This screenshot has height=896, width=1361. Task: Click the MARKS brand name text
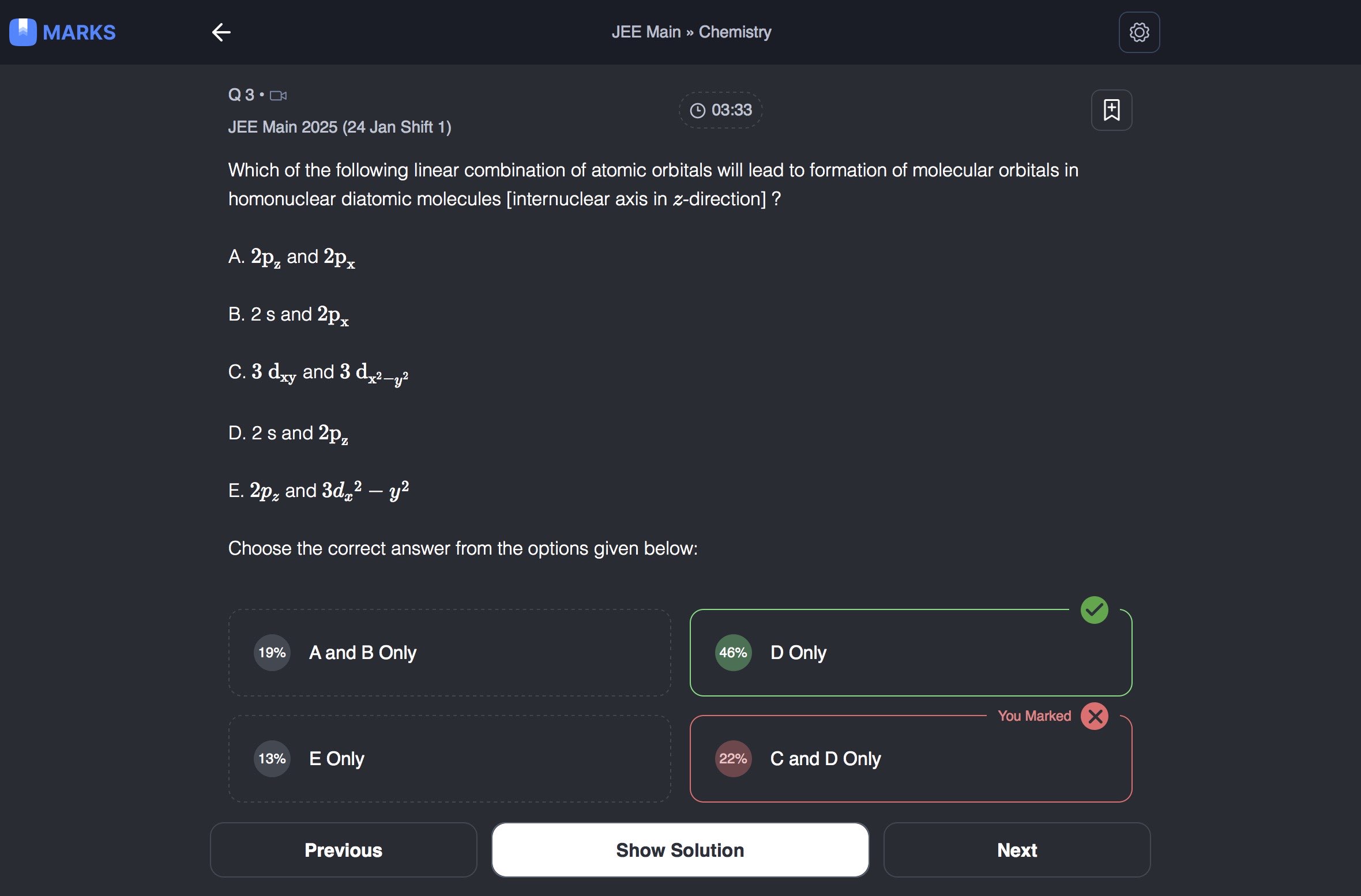(x=79, y=32)
